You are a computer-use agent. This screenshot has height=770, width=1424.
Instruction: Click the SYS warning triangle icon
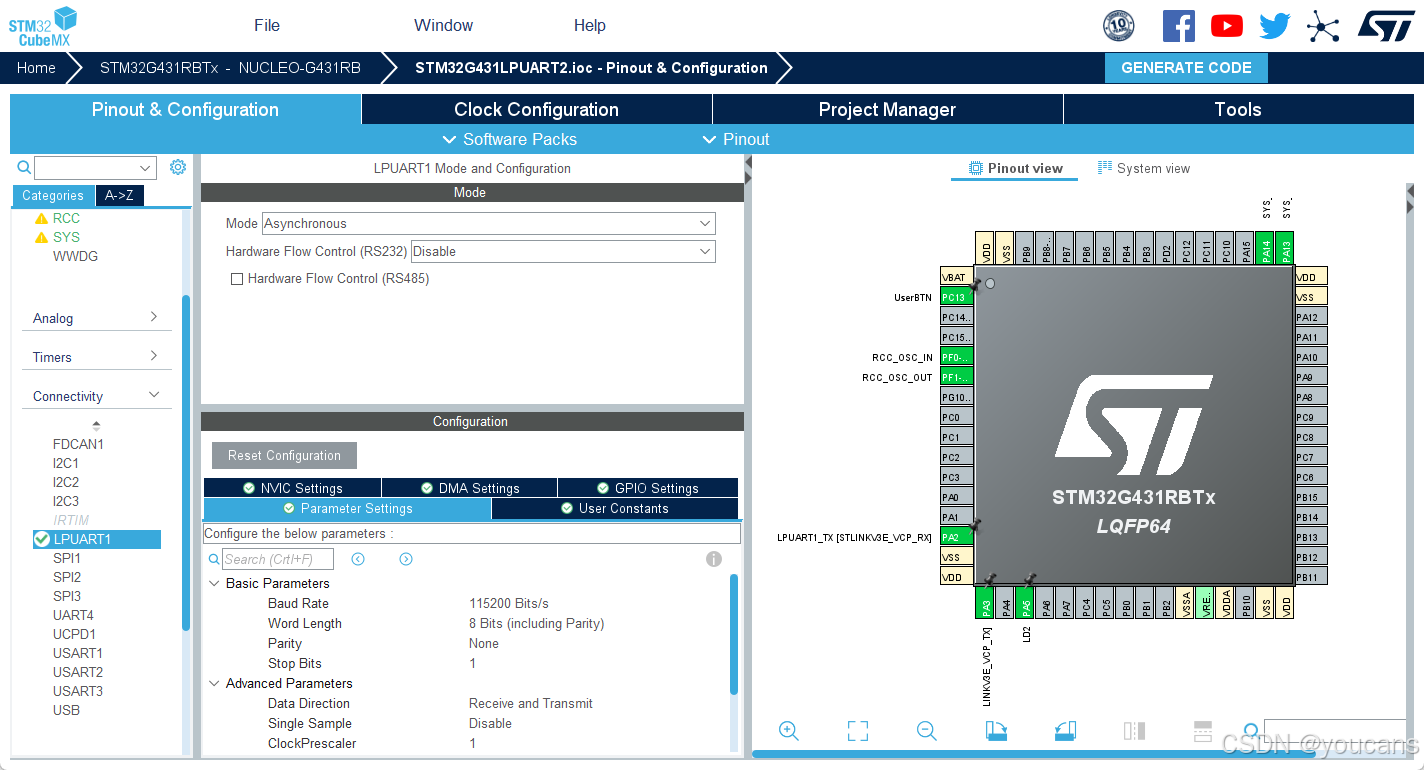point(41,237)
